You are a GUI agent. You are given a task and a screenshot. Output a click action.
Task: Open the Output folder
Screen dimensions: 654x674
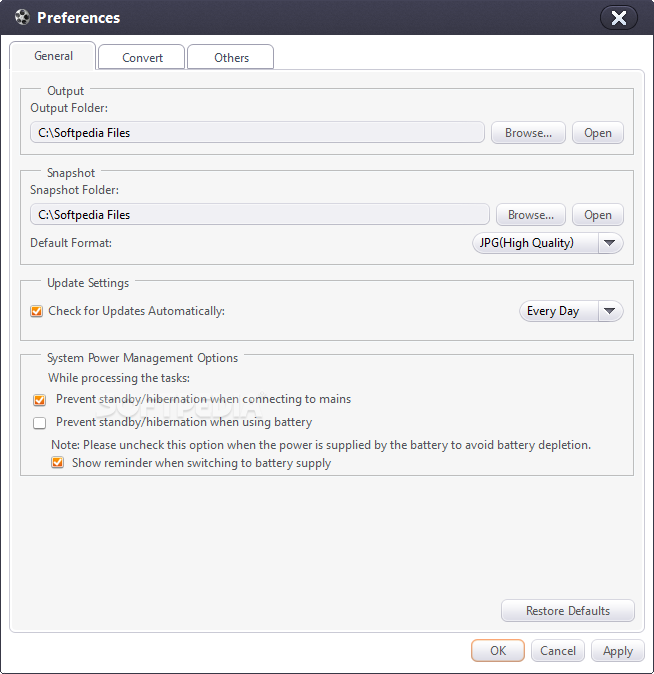tap(598, 133)
